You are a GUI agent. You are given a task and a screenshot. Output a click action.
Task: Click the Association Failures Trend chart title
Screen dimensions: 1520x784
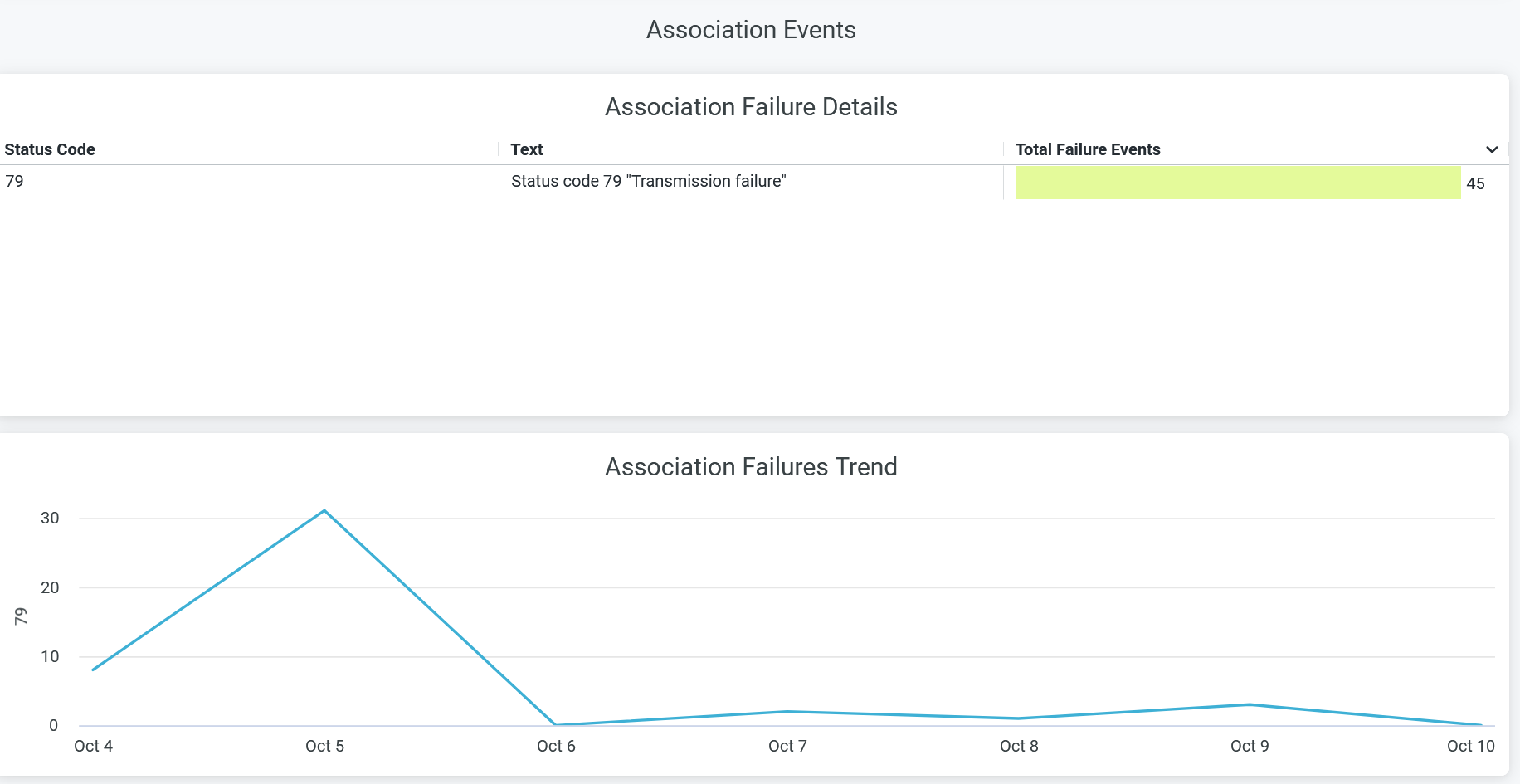pos(751,467)
